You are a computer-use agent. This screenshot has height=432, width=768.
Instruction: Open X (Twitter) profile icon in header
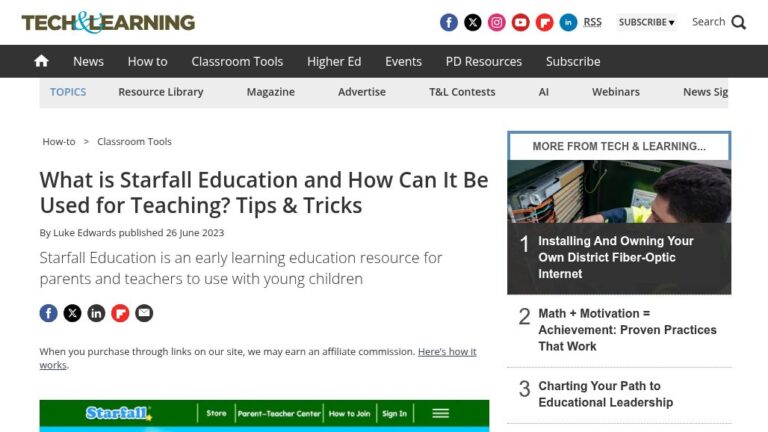pos(473,23)
